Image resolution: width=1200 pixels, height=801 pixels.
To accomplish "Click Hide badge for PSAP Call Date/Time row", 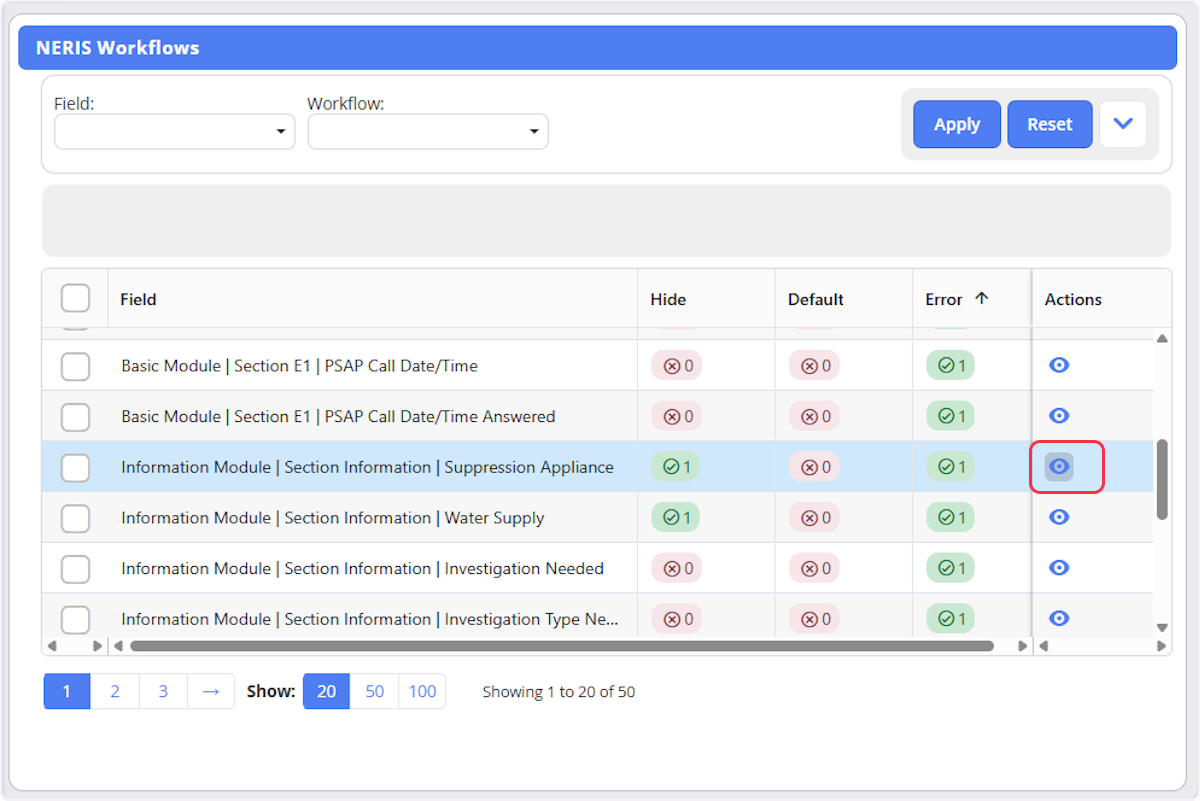I will [x=676, y=366].
